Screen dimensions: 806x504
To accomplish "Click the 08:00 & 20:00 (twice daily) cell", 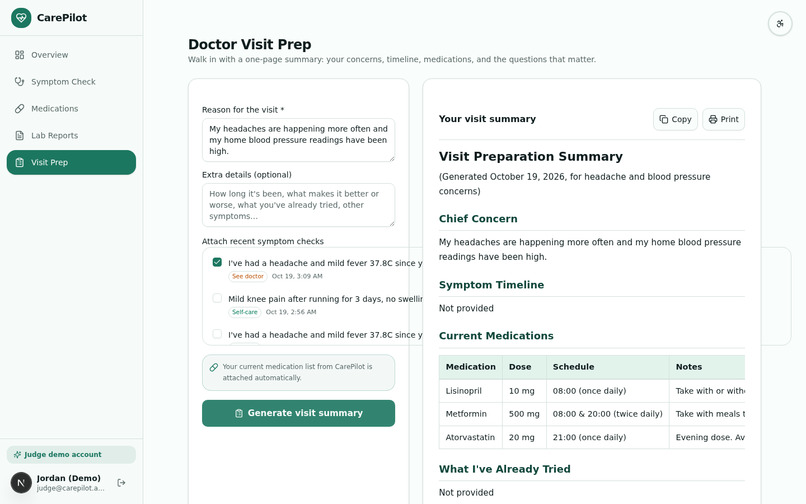I will pyautogui.click(x=608, y=414).
